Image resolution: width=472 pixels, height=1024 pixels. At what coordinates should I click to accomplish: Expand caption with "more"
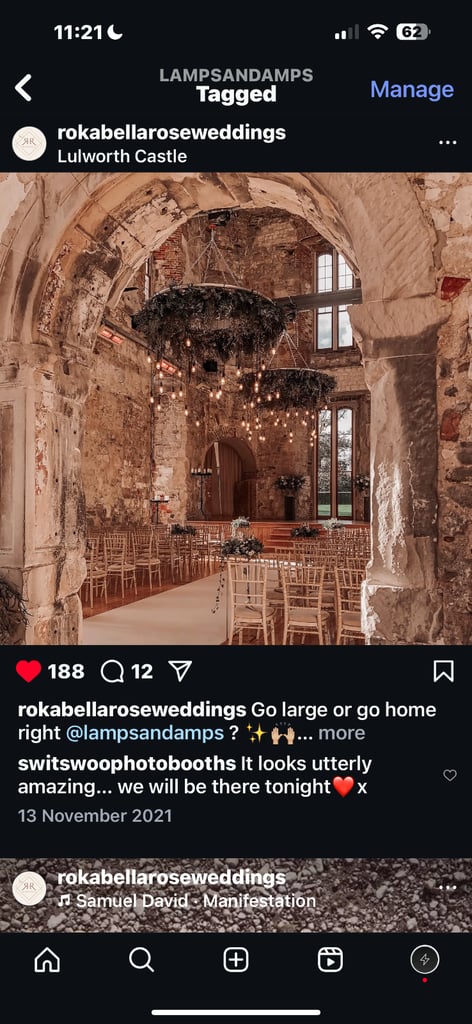[341, 733]
